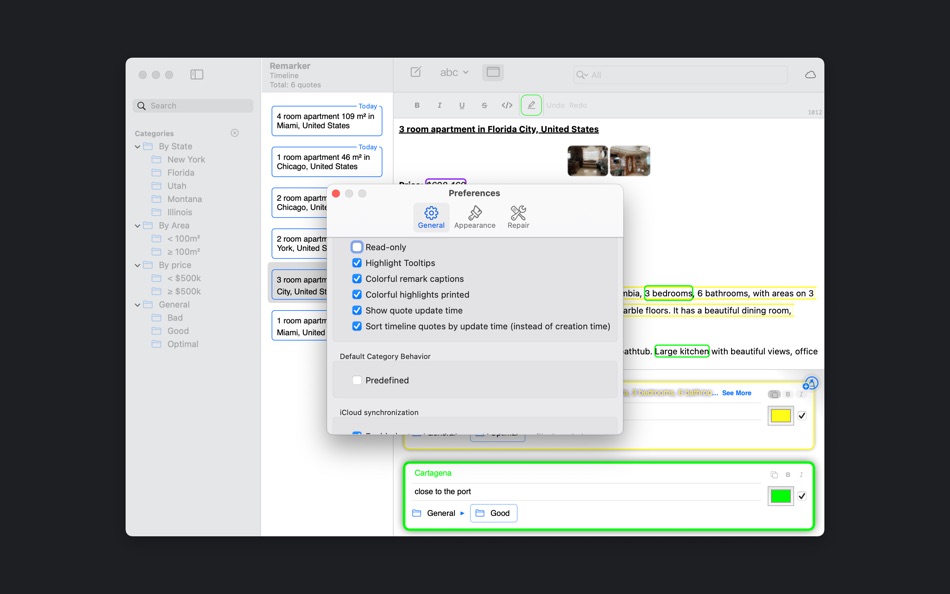The image size is (950, 594).
Task: Select the 4 room apartment Miami quote
Action: click(x=327, y=121)
